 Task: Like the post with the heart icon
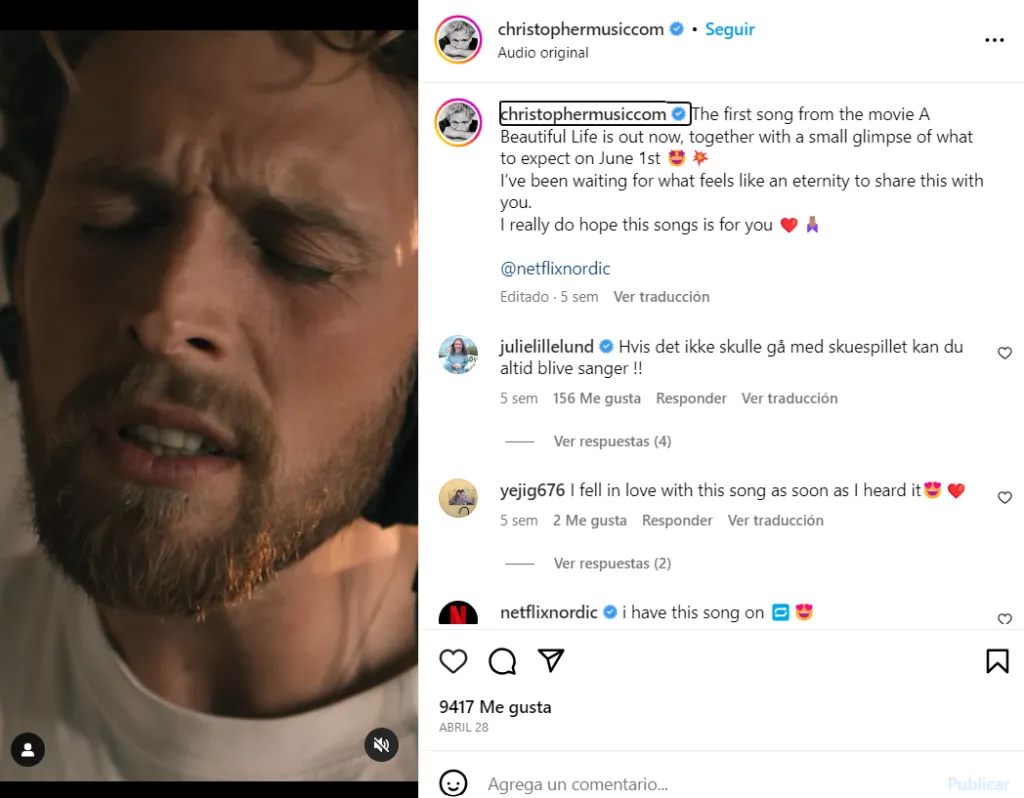(453, 661)
